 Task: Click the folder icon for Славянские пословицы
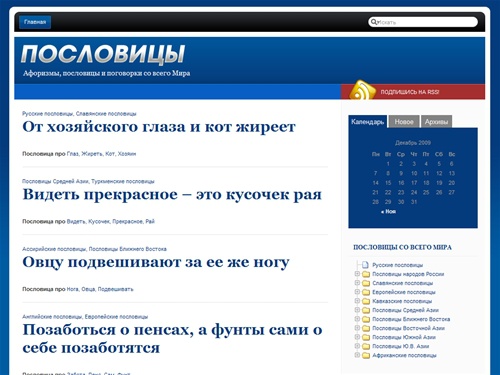coord(366,283)
